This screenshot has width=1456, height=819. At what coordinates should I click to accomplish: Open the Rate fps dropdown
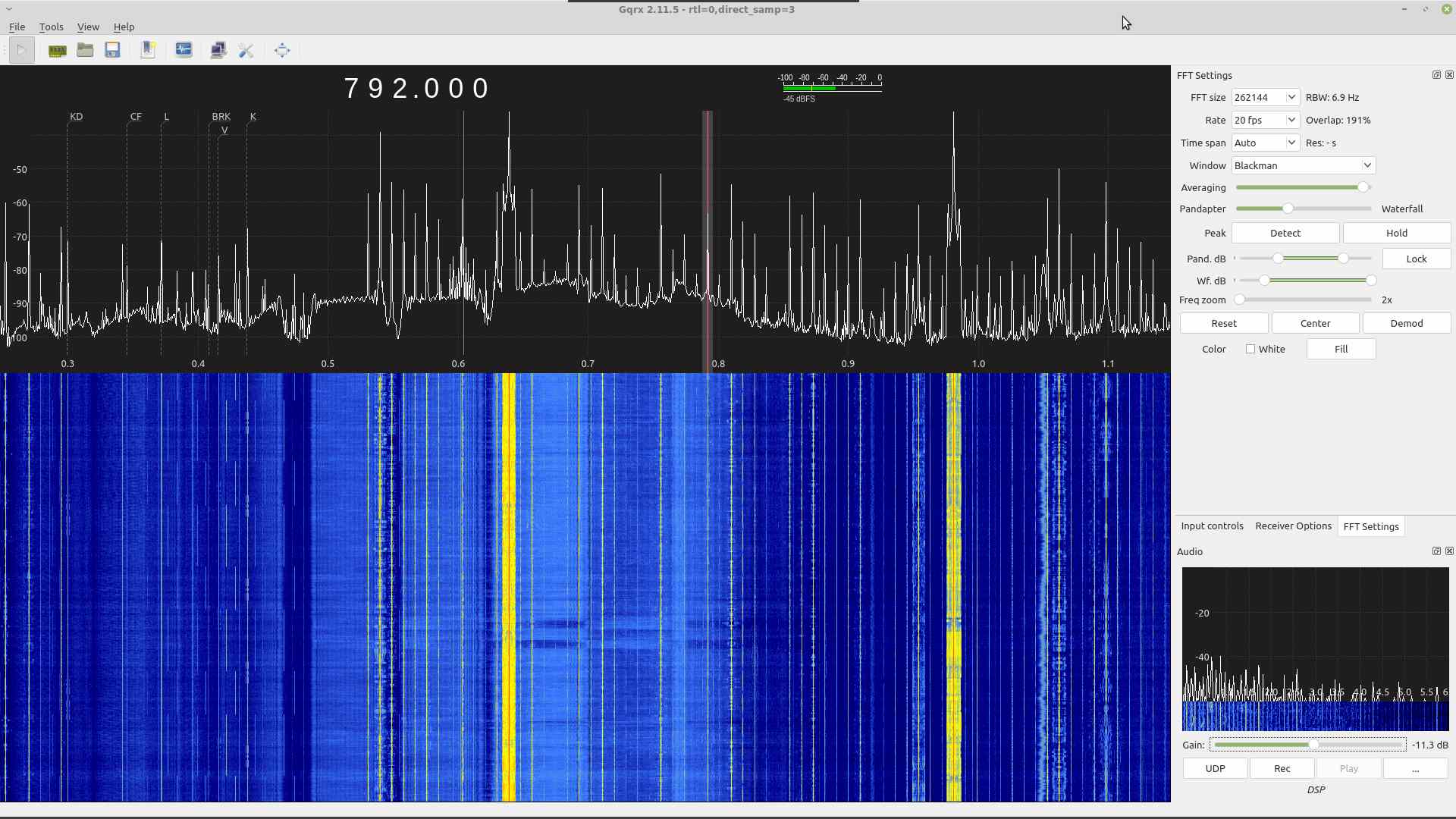pyautogui.click(x=1265, y=121)
